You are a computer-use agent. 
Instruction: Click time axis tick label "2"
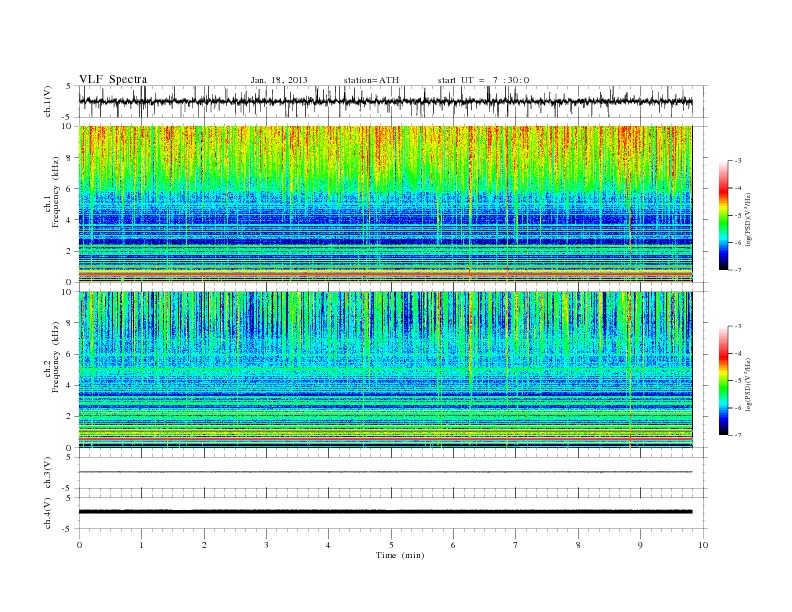(x=204, y=545)
